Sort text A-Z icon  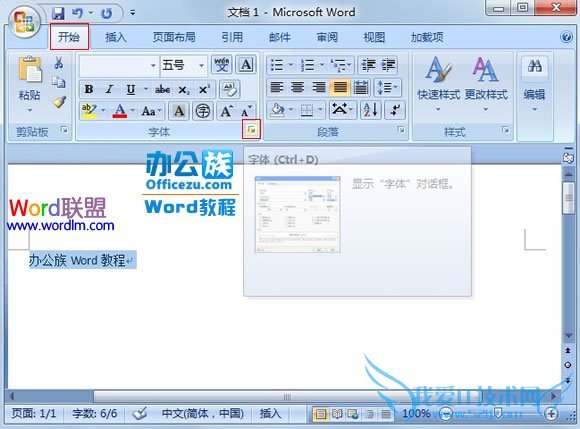click(371, 110)
